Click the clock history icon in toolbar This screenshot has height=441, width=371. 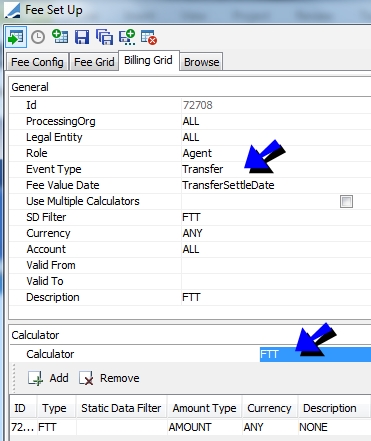38,37
